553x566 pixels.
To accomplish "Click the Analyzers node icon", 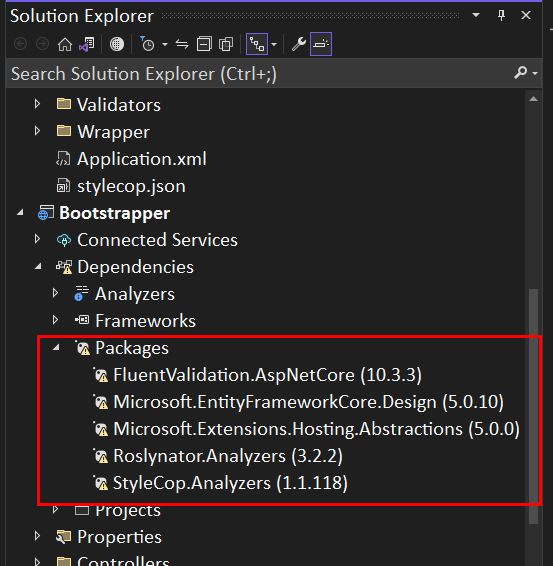I will pos(81,294).
